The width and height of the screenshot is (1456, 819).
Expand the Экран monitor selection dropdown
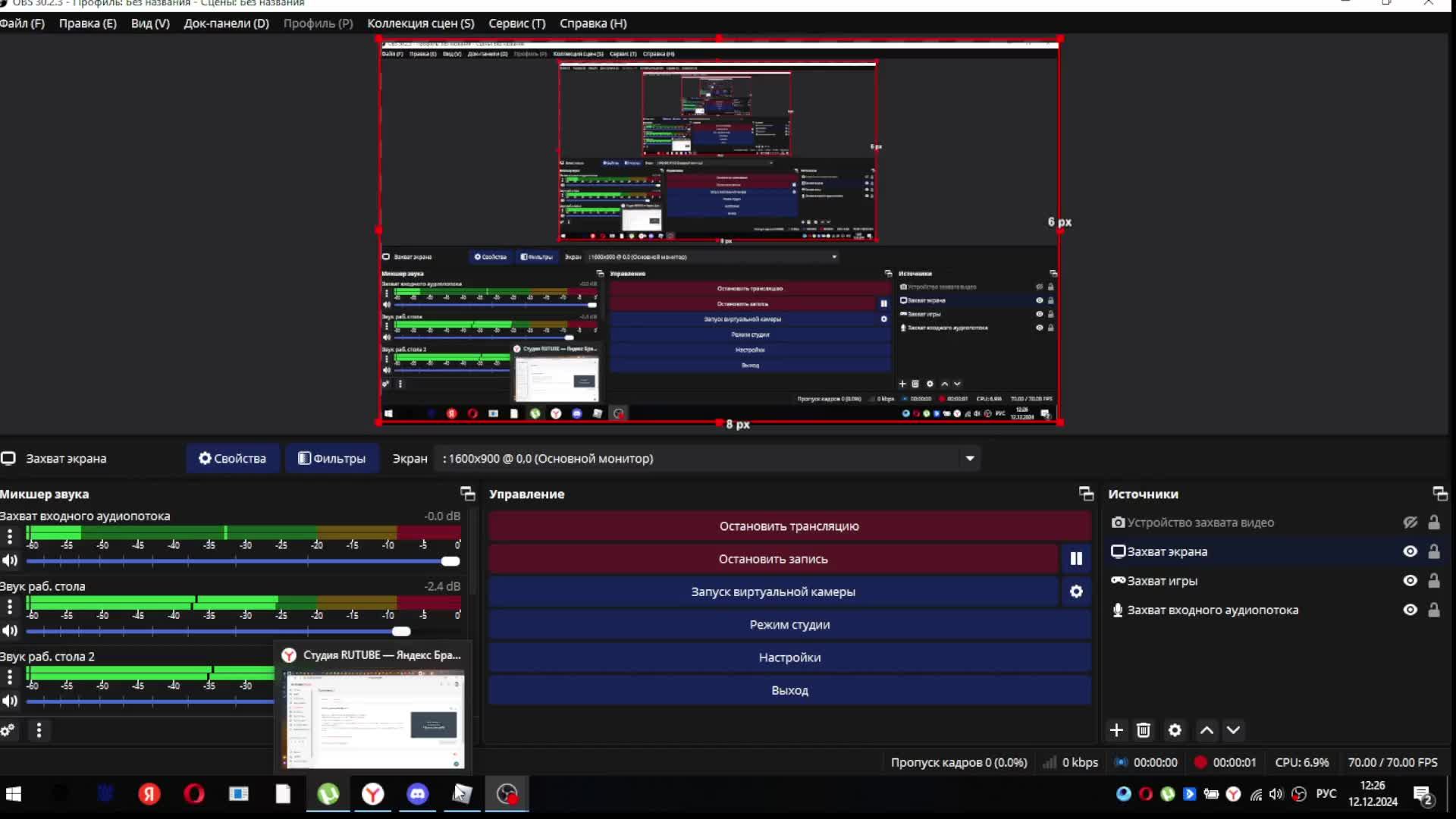[x=969, y=458]
